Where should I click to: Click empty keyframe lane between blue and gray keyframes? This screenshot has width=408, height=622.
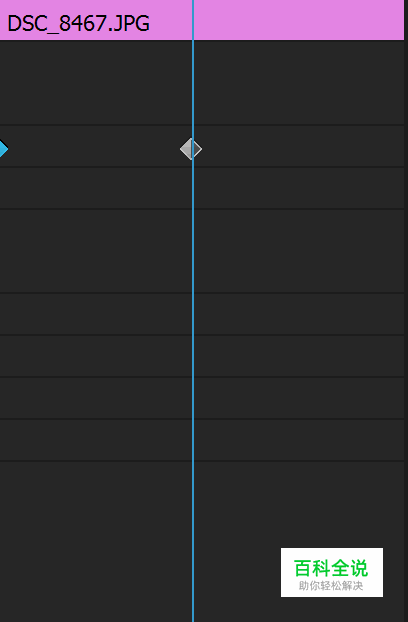point(94,147)
